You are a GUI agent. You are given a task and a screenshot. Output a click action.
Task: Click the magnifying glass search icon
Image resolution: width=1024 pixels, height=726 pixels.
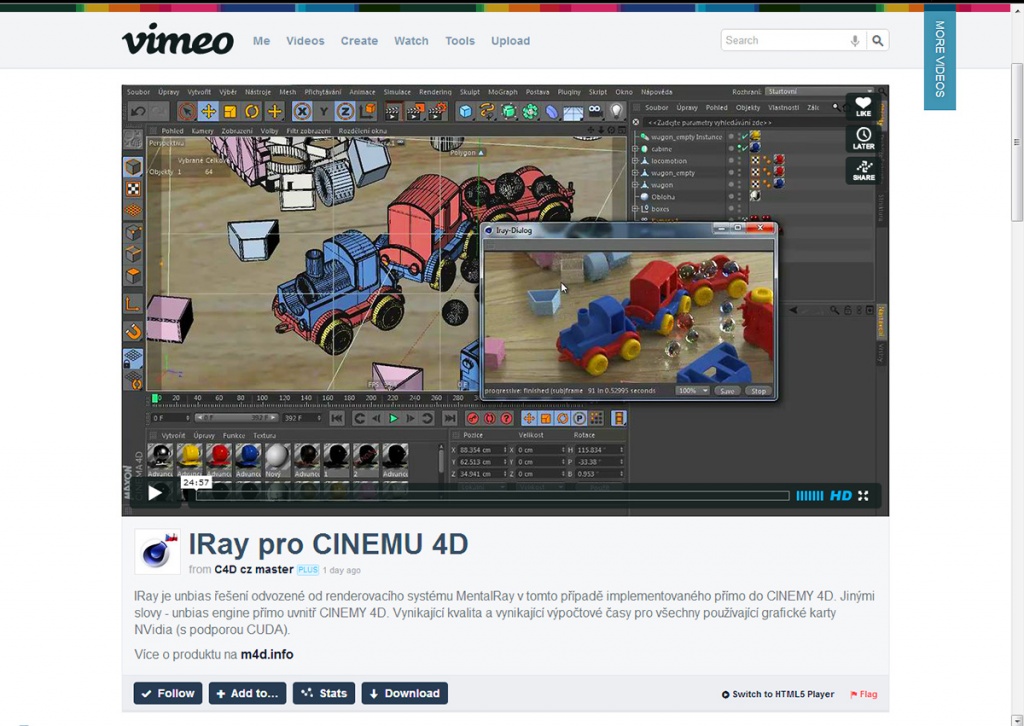tap(877, 40)
